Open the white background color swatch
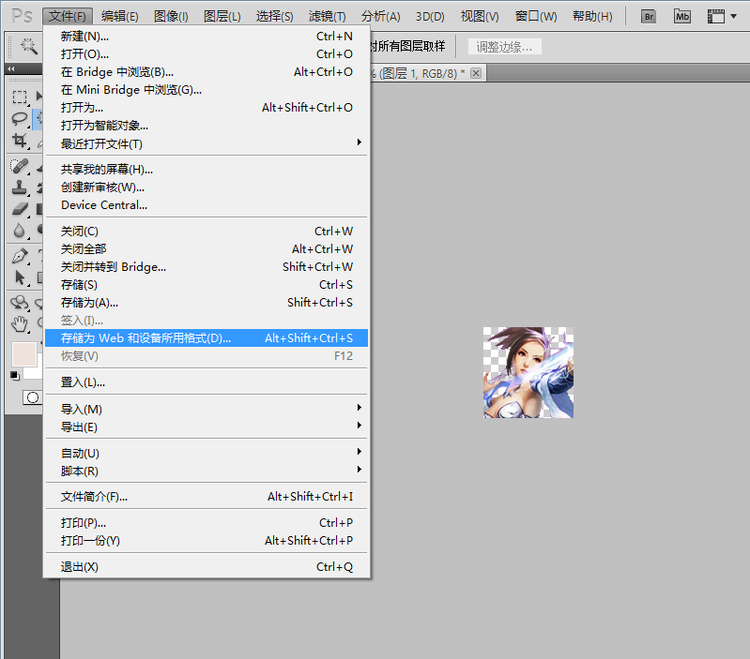Image resolution: width=750 pixels, height=659 pixels. [x=33, y=373]
